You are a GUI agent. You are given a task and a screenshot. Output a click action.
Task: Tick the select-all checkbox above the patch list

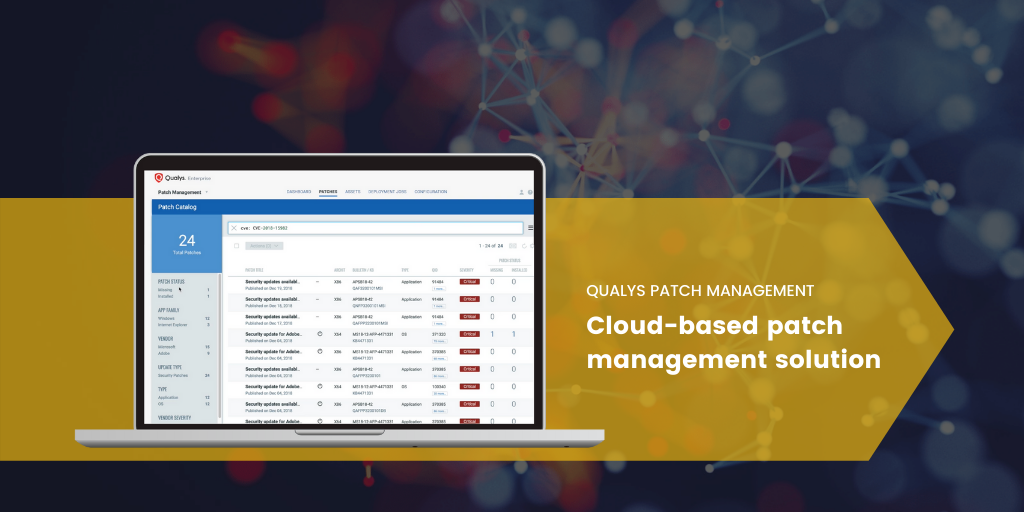pyautogui.click(x=236, y=246)
